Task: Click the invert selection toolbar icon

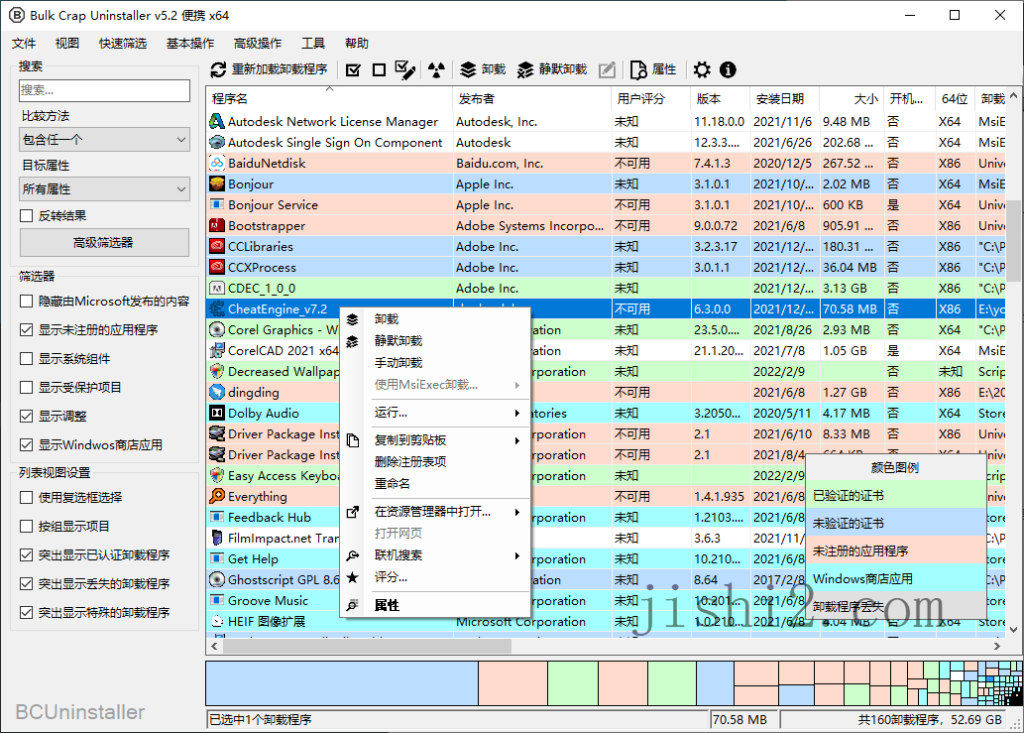Action: [x=406, y=69]
